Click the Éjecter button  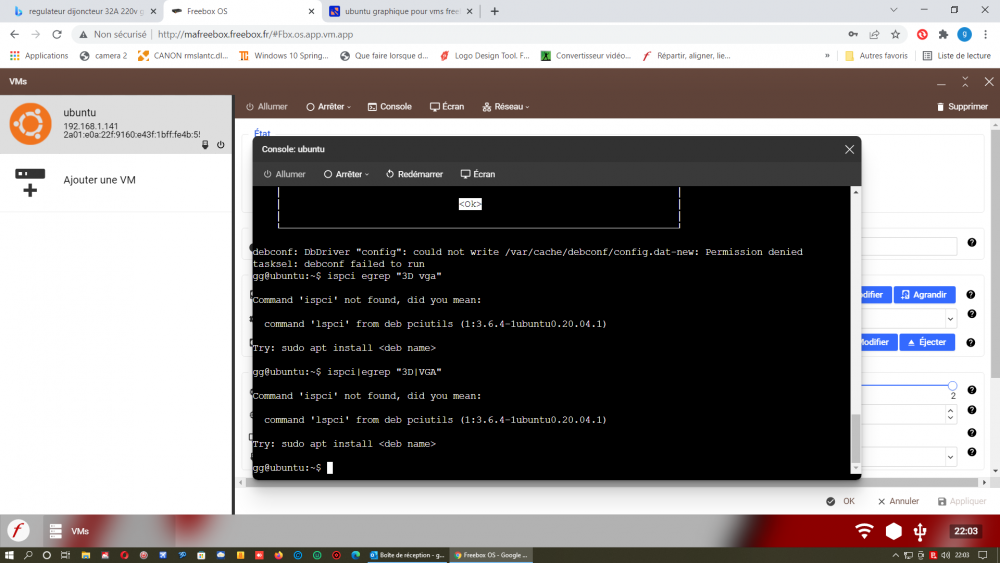[926, 342]
